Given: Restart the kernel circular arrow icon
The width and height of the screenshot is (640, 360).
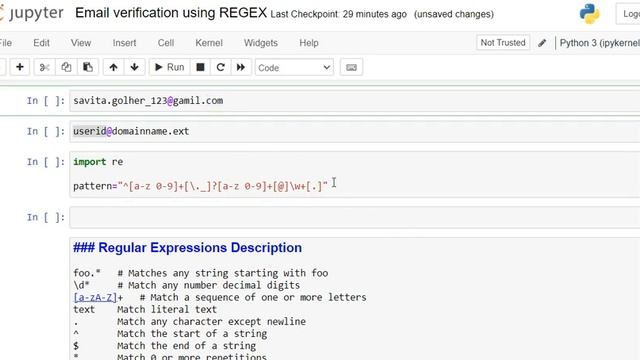Looking at the screenshot, I should 220,67.
